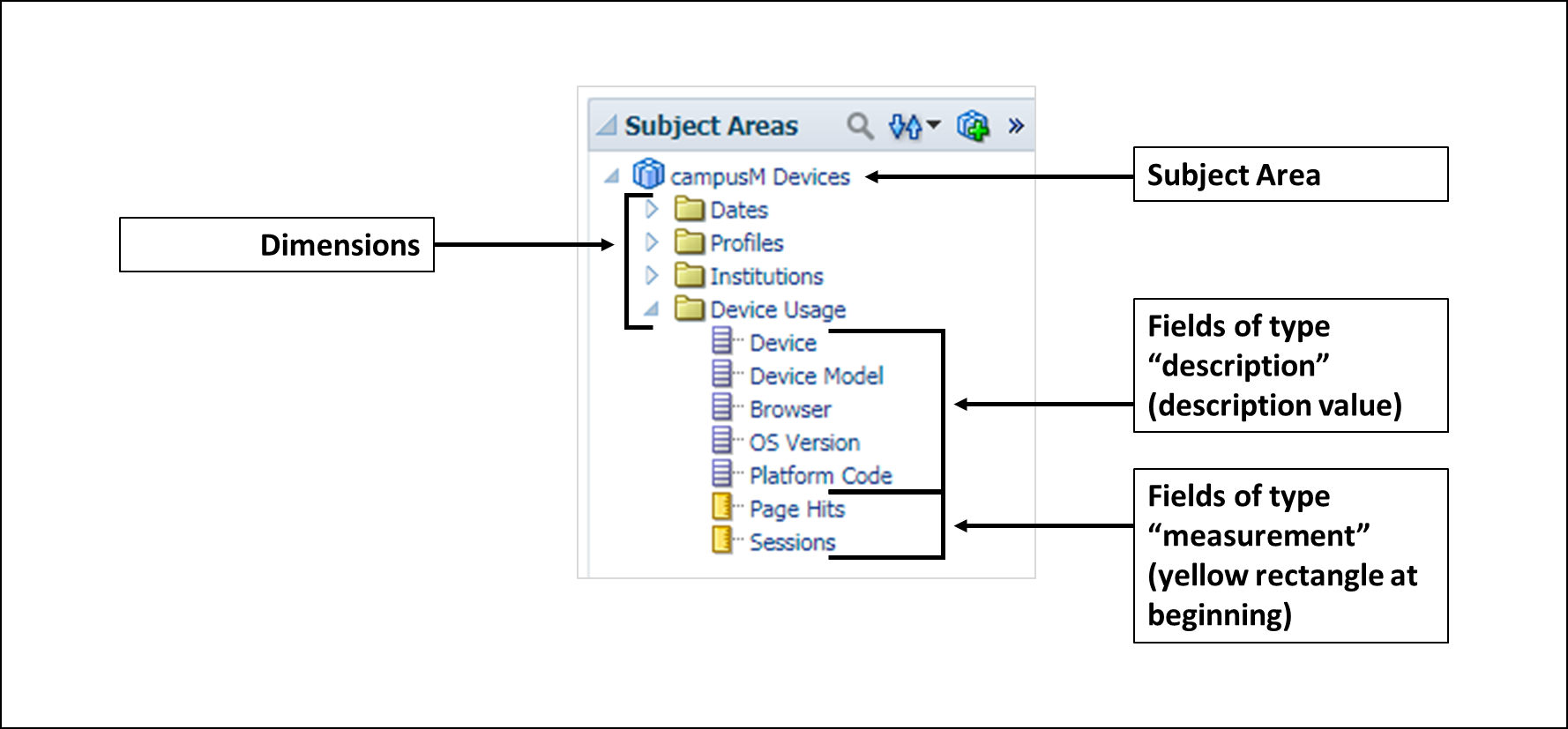Expand the Profiles folder arrow
This screenshot has height=729, width=1568.
(652, 242)
